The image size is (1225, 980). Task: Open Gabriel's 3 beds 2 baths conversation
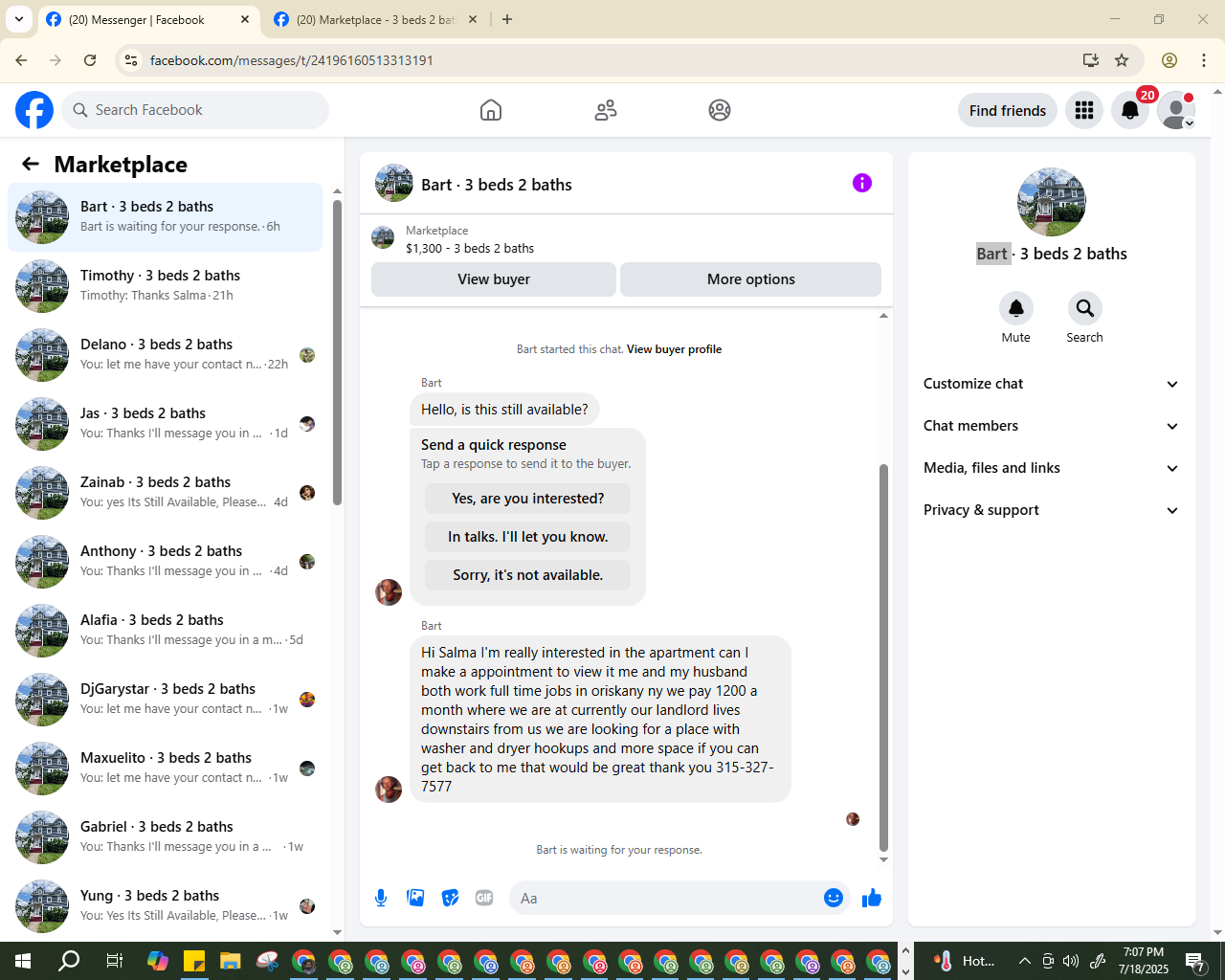pyautogui.click(x=166, y=837)
